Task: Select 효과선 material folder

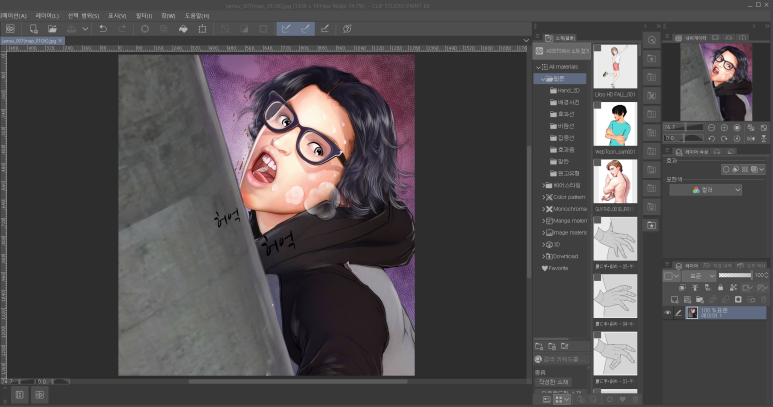Action: (562, 114)
